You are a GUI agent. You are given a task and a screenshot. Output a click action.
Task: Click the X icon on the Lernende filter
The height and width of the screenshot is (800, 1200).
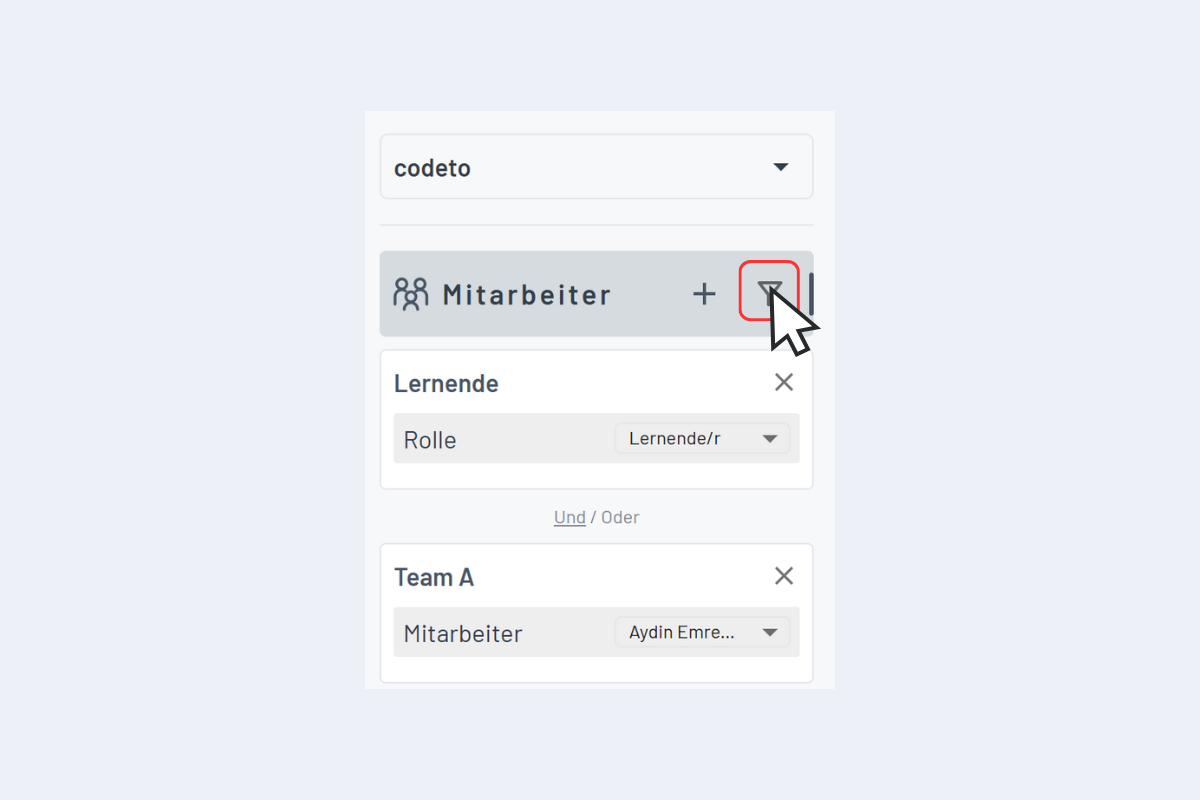pyautogui.click(x=783, y=381)
